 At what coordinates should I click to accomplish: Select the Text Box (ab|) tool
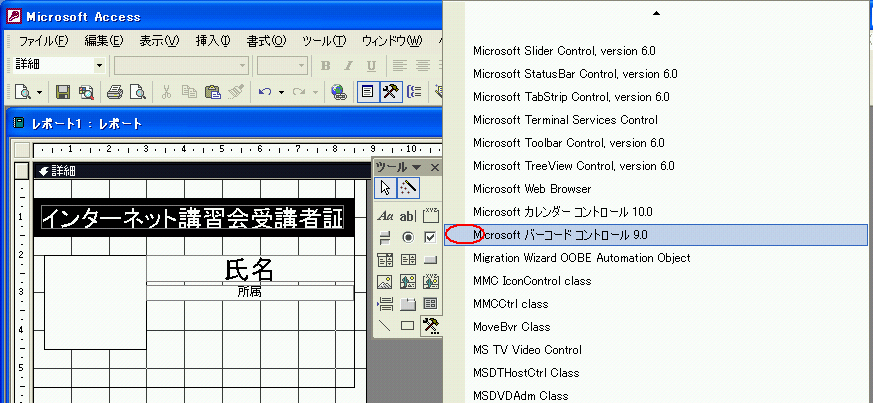point(408,216)
